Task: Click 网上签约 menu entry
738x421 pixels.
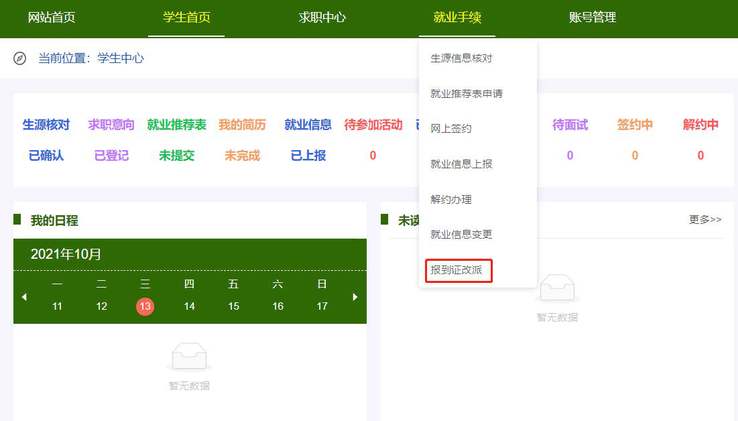Action: point(451,129)
